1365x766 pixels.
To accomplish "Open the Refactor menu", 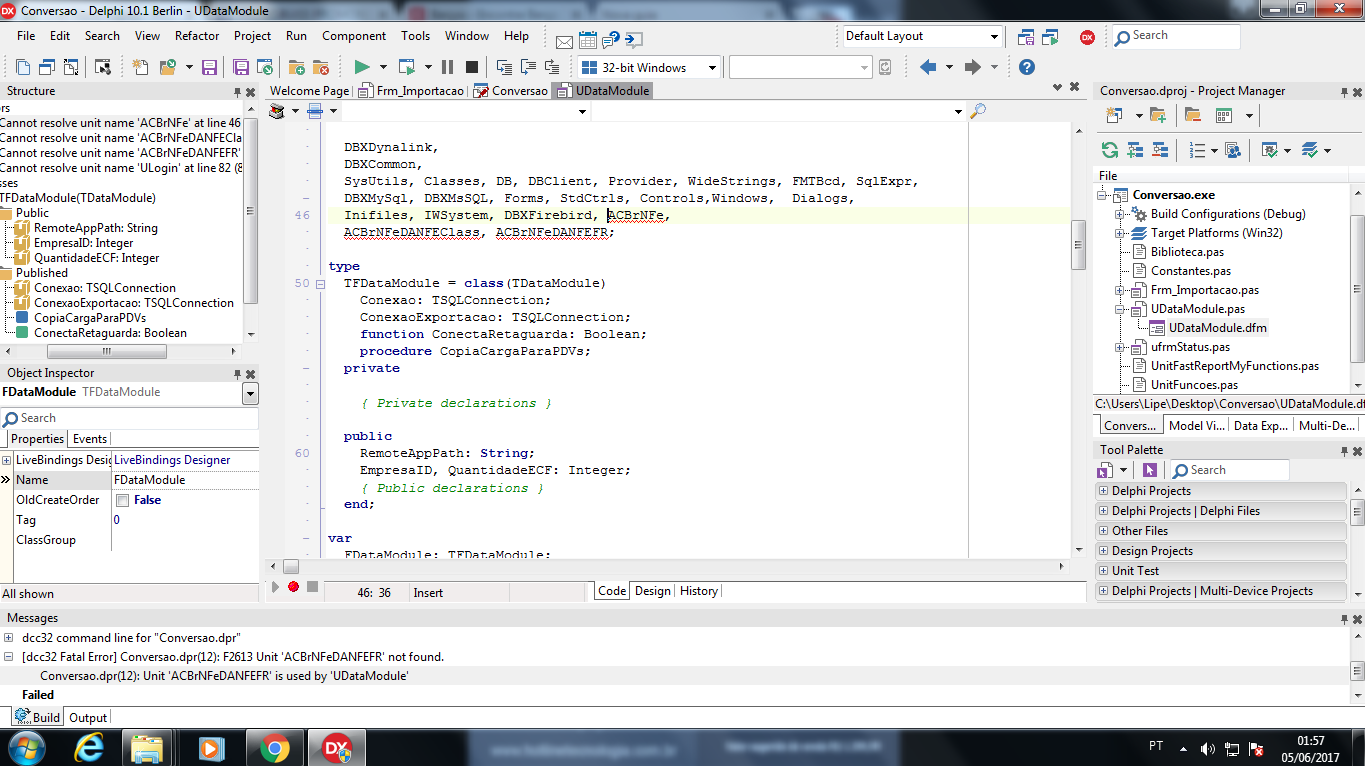I will point(197,36).
